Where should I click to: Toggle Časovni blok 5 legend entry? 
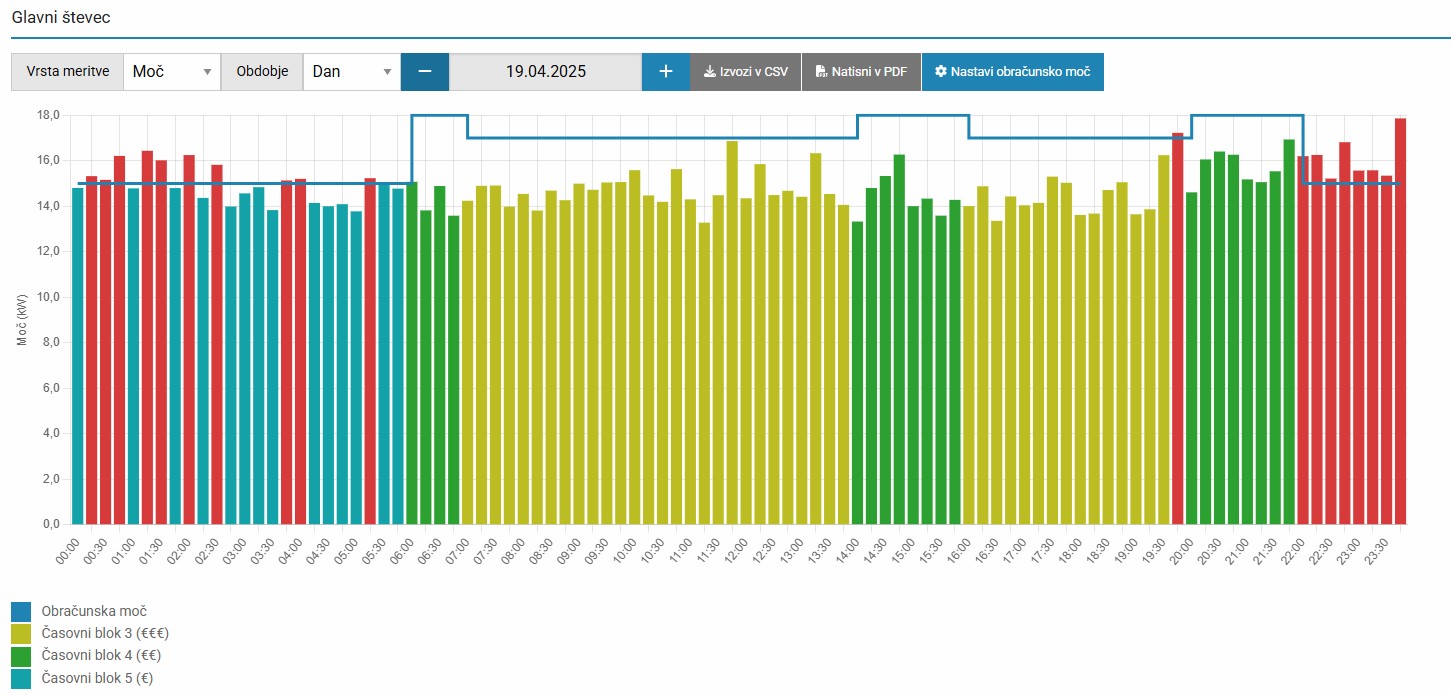click(x=97, y=678)
